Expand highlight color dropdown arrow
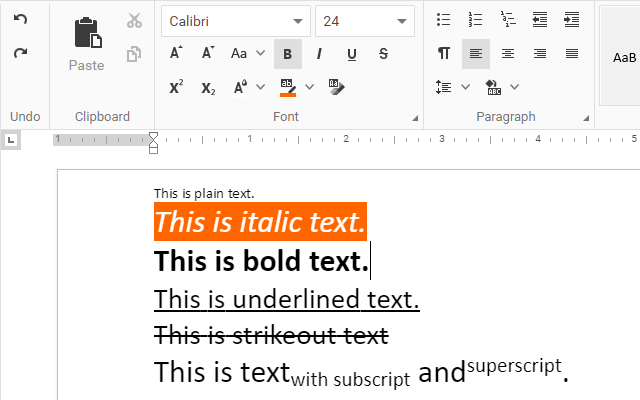640x400 pixels. [310, 87]
